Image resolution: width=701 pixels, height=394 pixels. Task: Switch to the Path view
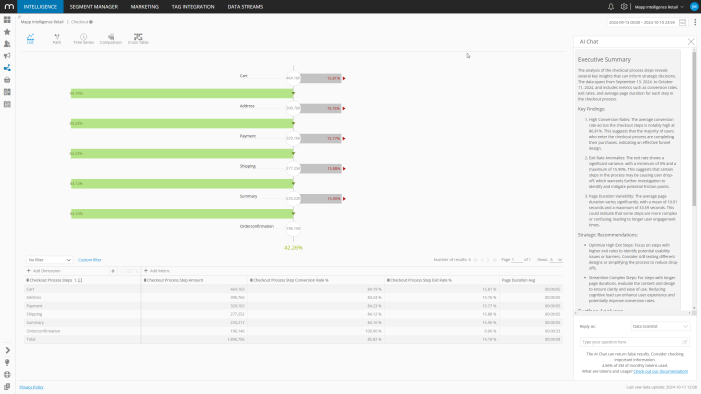point(57,39)
